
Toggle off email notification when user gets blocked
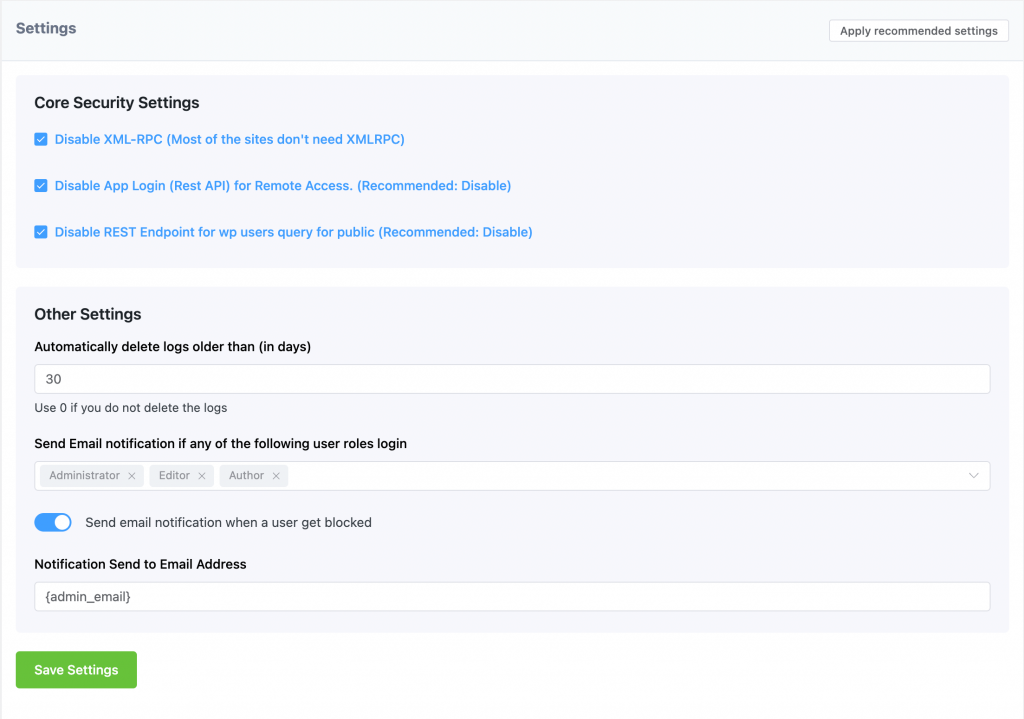coord(52,522)
